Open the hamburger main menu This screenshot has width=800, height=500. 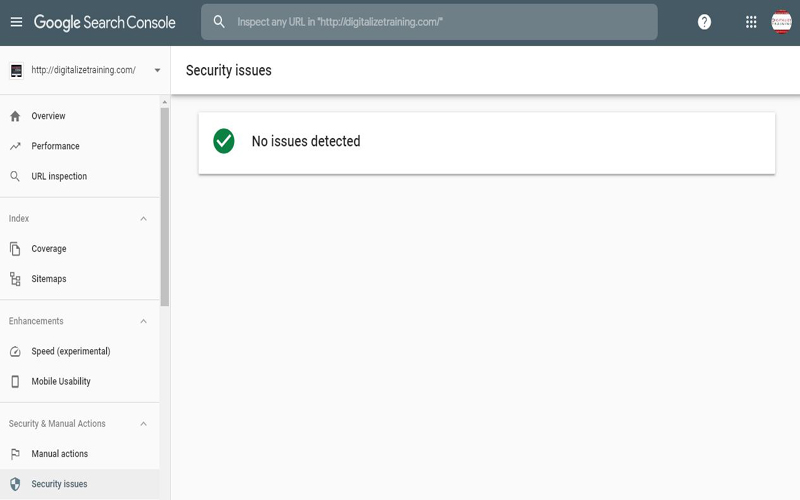tap(16, 22)
